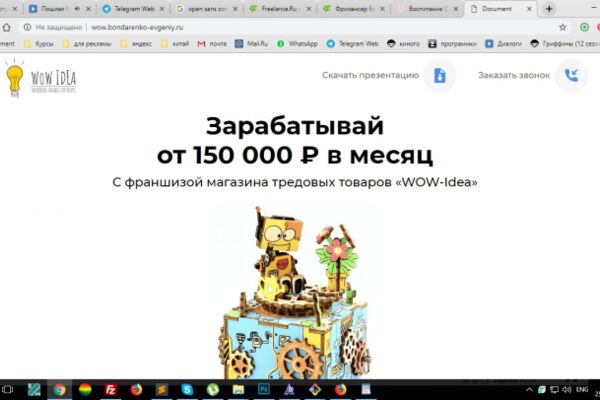Open the Скачать презентацию link

370,75
